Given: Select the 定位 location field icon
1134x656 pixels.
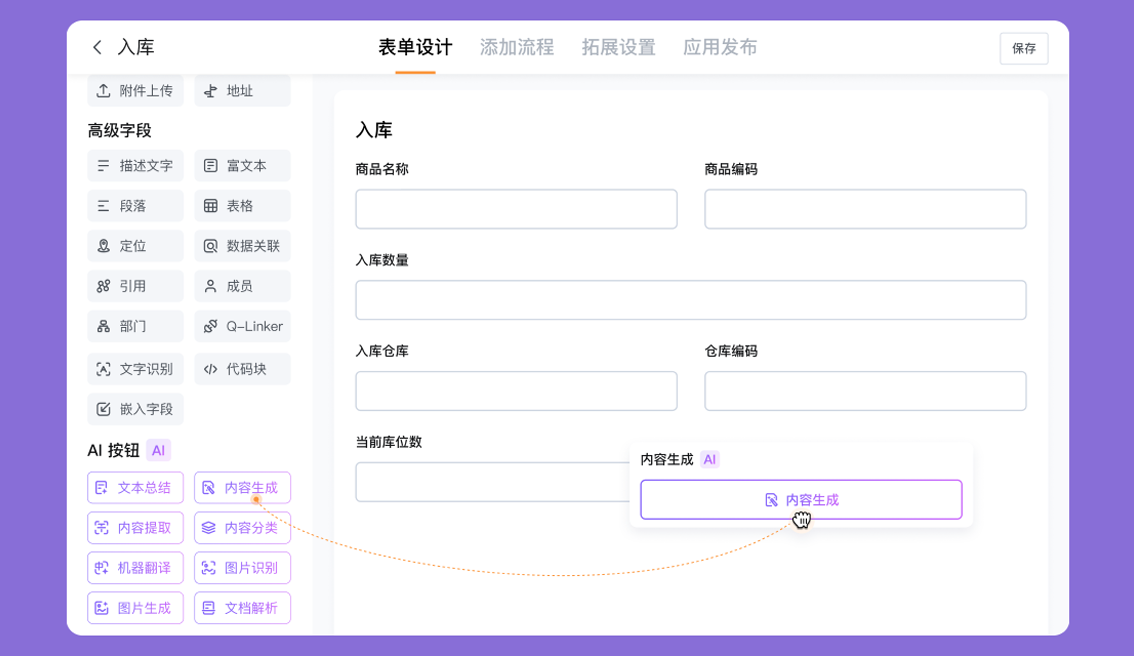Looking at the screenshot, I should tap(135, 245).
